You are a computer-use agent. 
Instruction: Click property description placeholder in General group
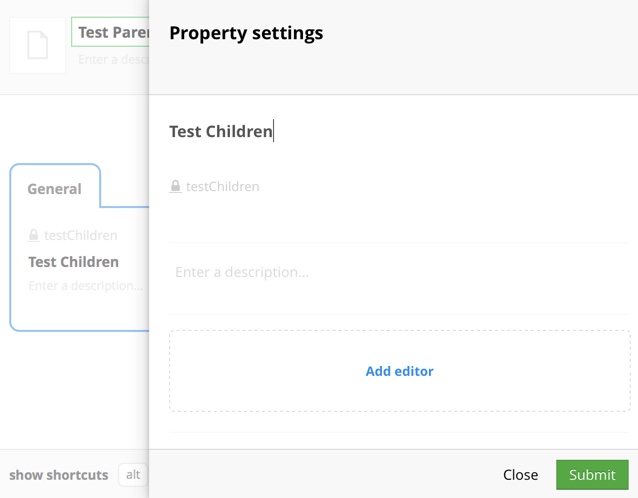click(85, 286)
